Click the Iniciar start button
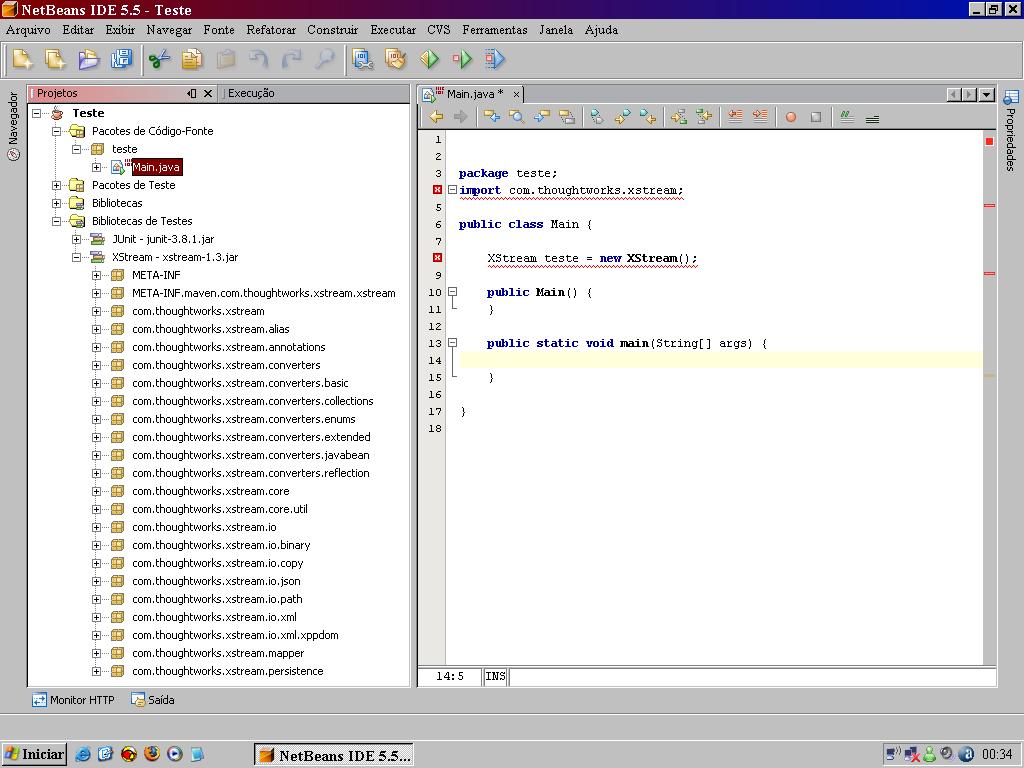This screenshot has height=768, width=1024. [x=34, y=755]
